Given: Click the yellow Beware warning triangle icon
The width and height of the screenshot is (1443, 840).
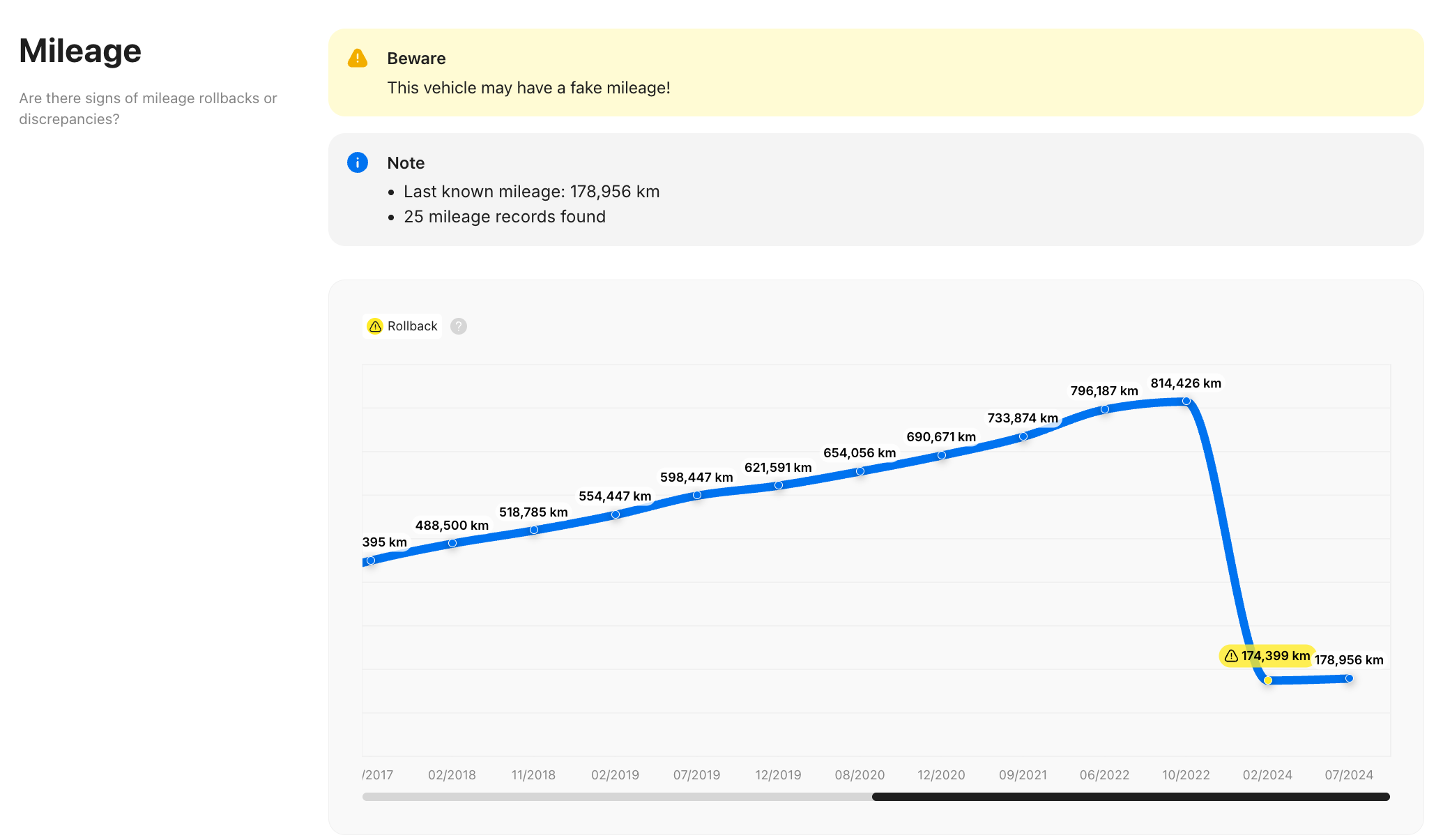Looking at the screenshot, I should tap(358, 59).
